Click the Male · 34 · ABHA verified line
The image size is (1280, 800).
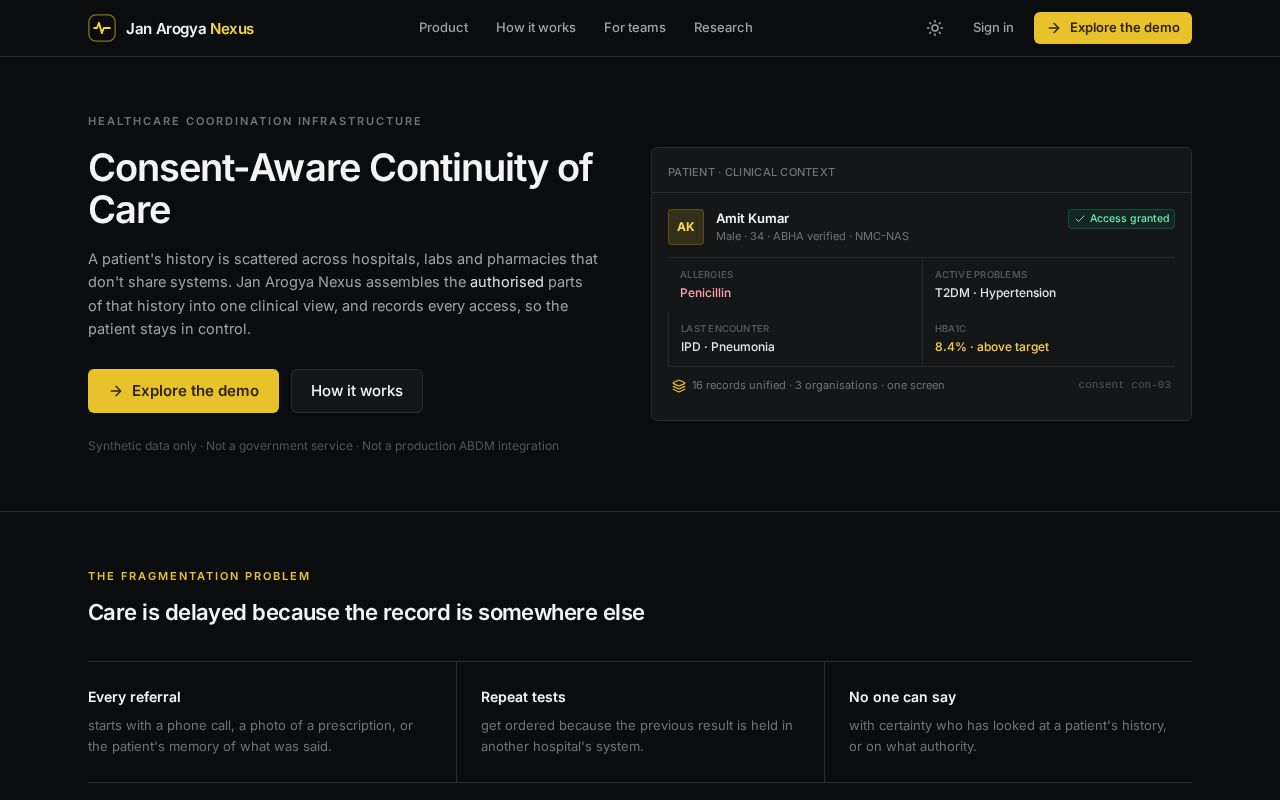(812, 237)
